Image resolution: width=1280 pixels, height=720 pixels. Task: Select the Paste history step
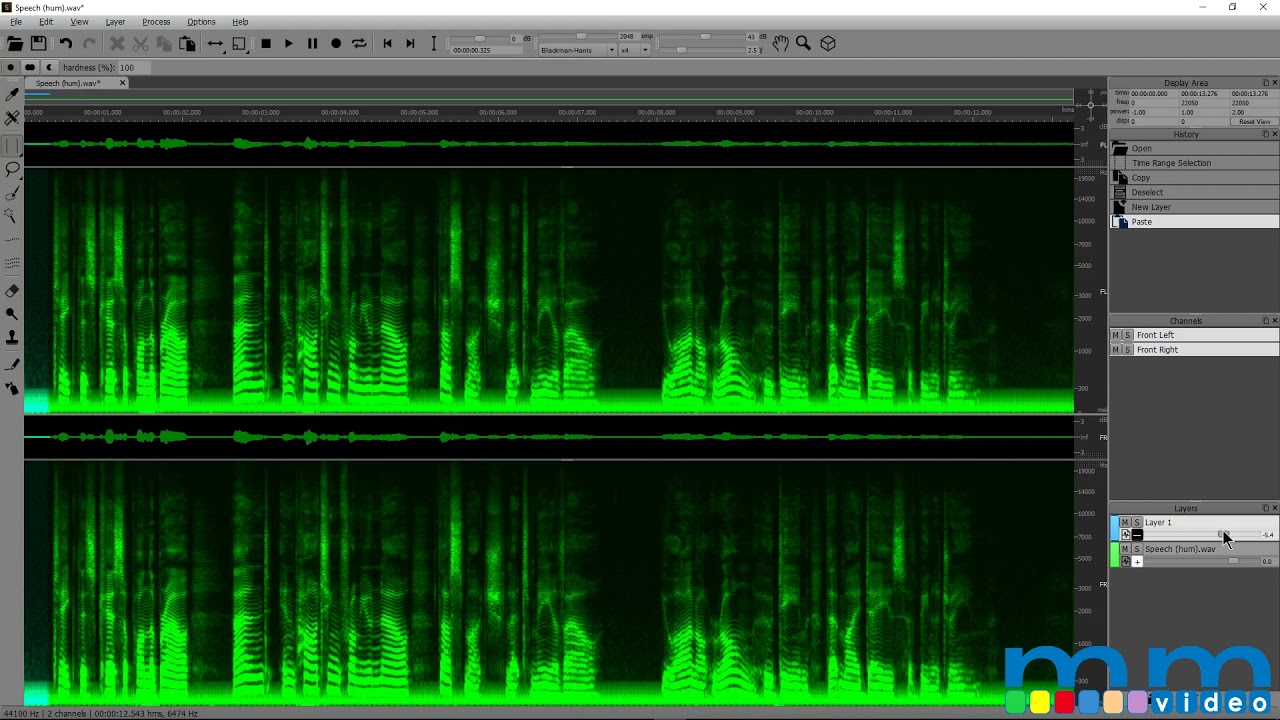1195,222
